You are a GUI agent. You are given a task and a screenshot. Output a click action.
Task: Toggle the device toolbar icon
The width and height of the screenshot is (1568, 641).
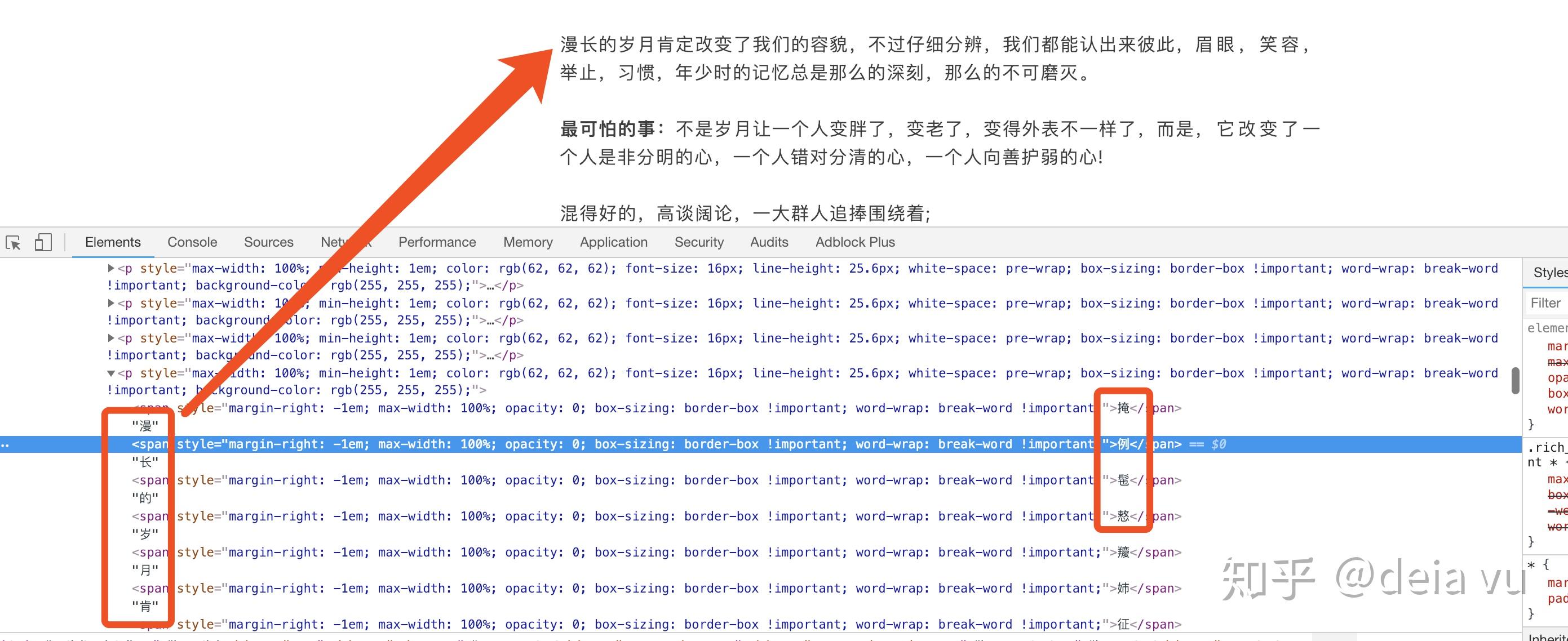(43, 243)
